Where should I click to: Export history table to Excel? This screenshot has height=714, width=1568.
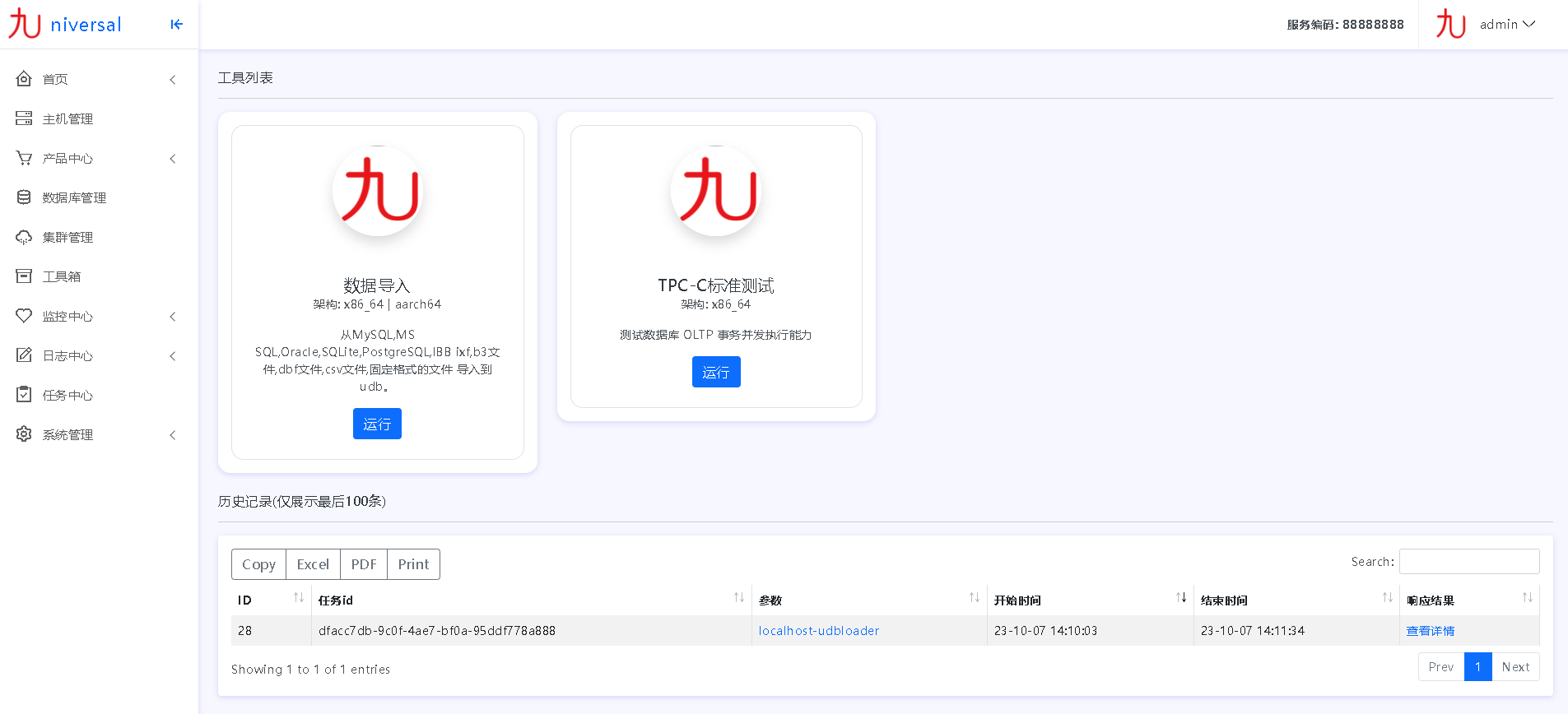click(x=313, y=564)
